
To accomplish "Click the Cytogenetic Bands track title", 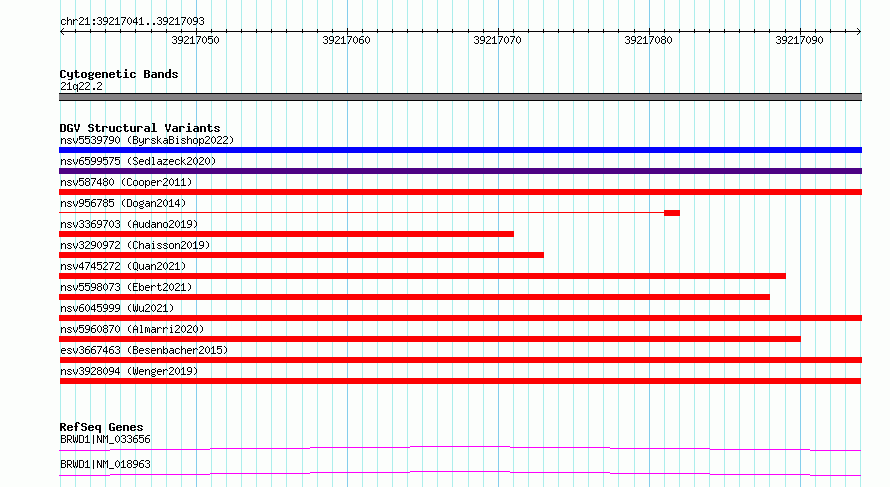I will point(119,74).
